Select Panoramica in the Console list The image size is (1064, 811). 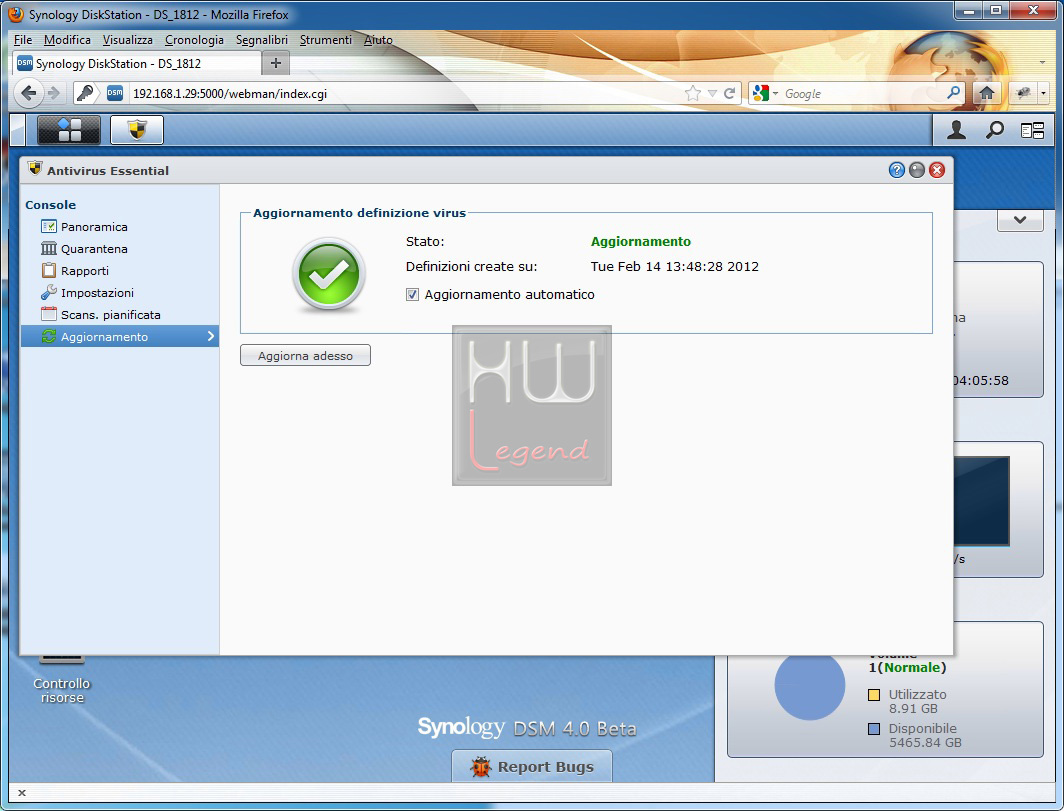(119, 227)
